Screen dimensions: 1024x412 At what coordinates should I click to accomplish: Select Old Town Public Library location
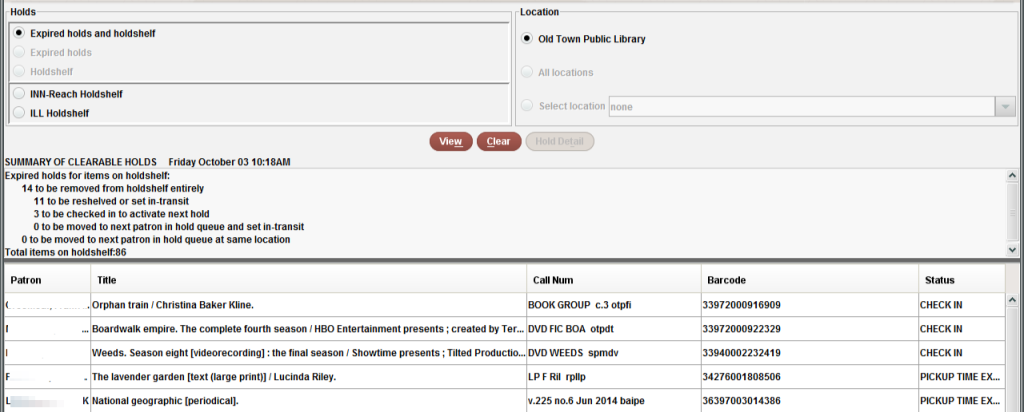click(528, 39)
